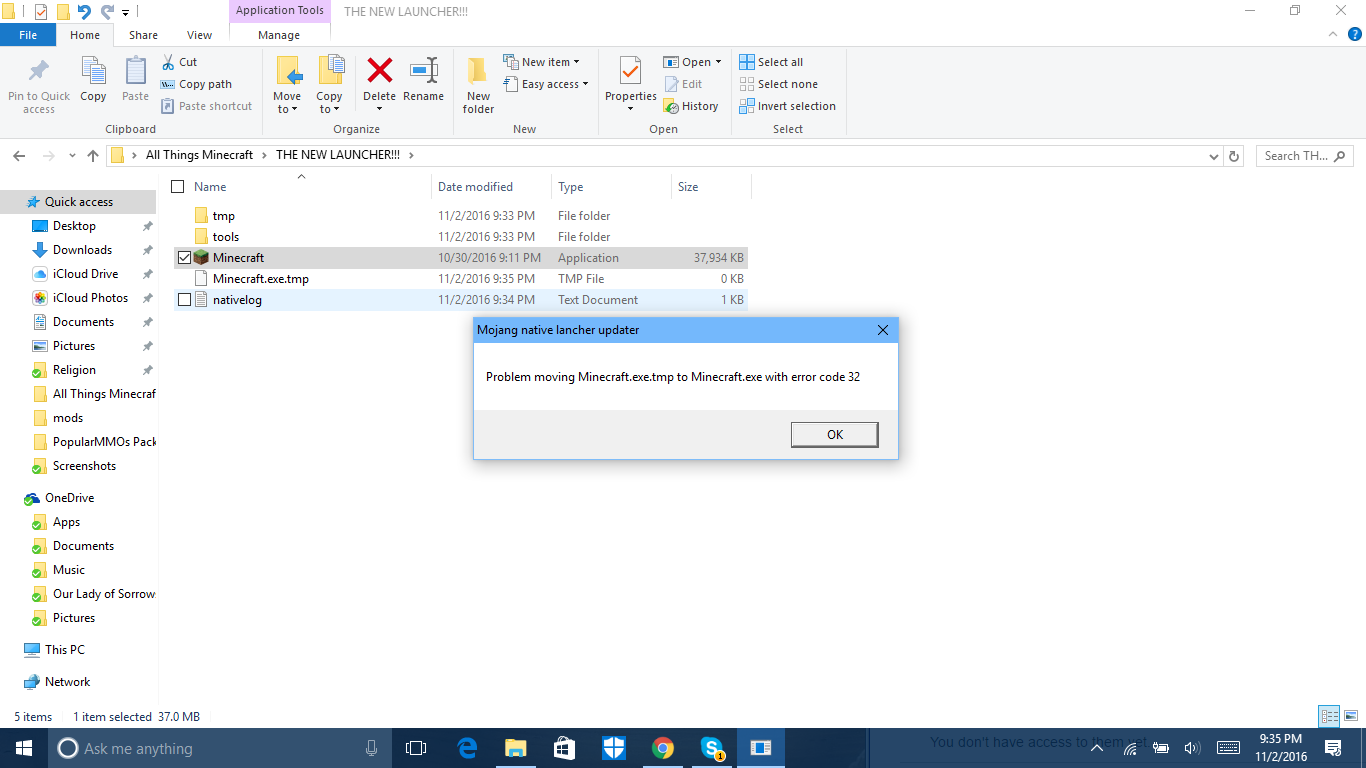
Task: Open Customize Quick Access Toolbar dropdown
Action: point(125,13)
